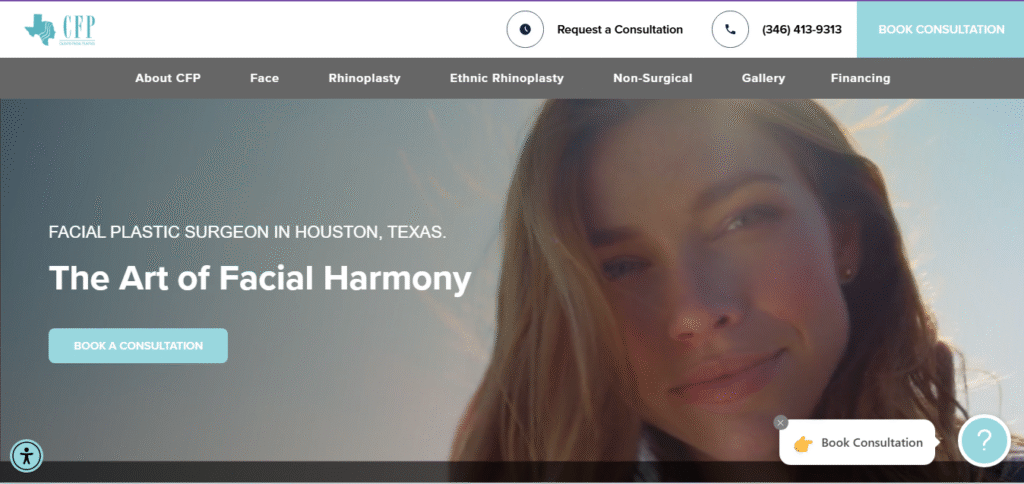Click the pointing hand emoji in the popup
The image size is (1024, 484).
802,444
